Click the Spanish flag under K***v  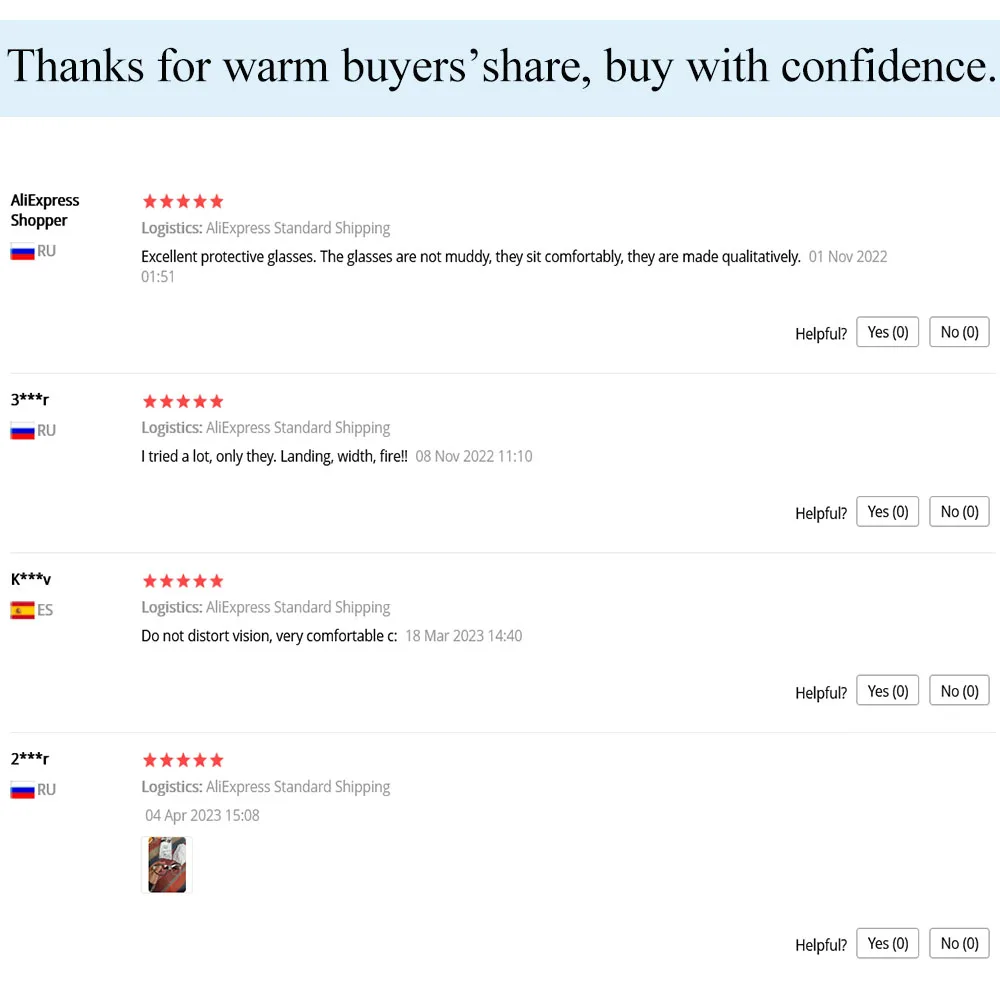coord(22,611)
